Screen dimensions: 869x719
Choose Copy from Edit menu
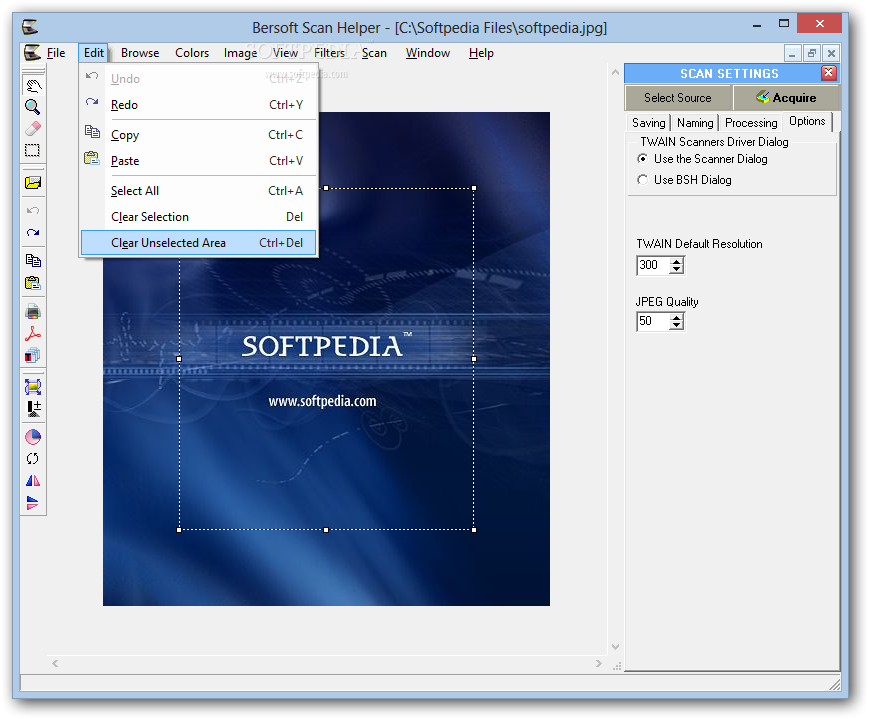click(199, 135)
